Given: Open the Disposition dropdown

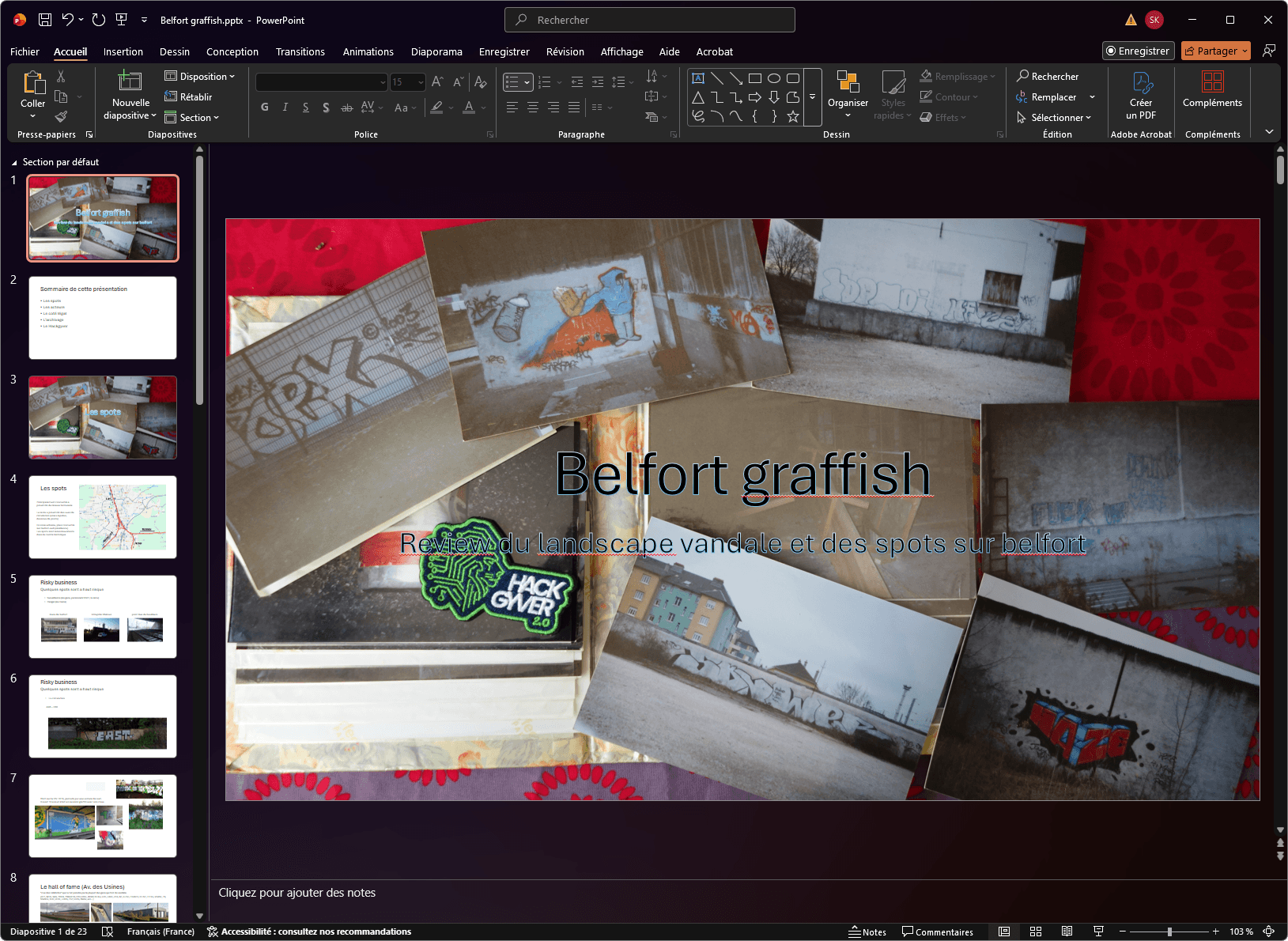Looking at the screenshot, I should (200, 76).
